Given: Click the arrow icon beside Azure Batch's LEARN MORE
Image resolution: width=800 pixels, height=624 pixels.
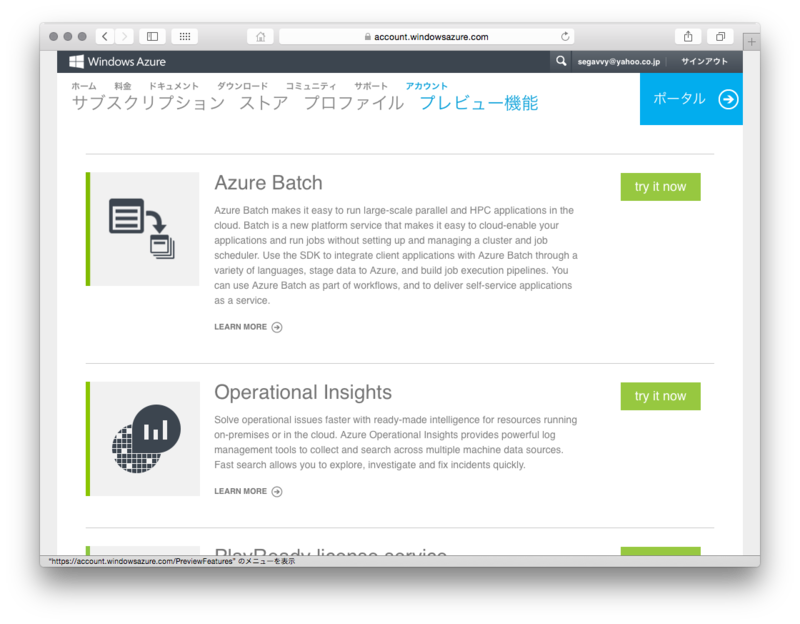Looking at the screenshot, I should [277, 327].
